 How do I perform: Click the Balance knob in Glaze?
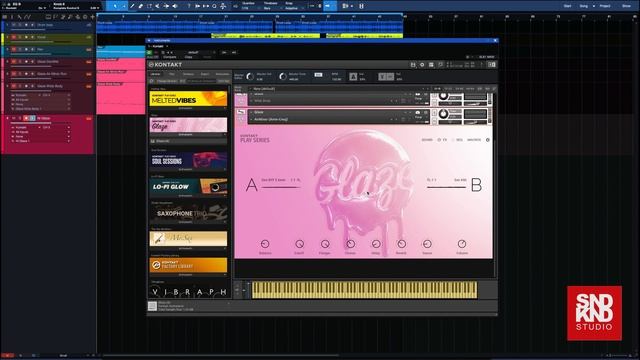(x=265, y=244)
